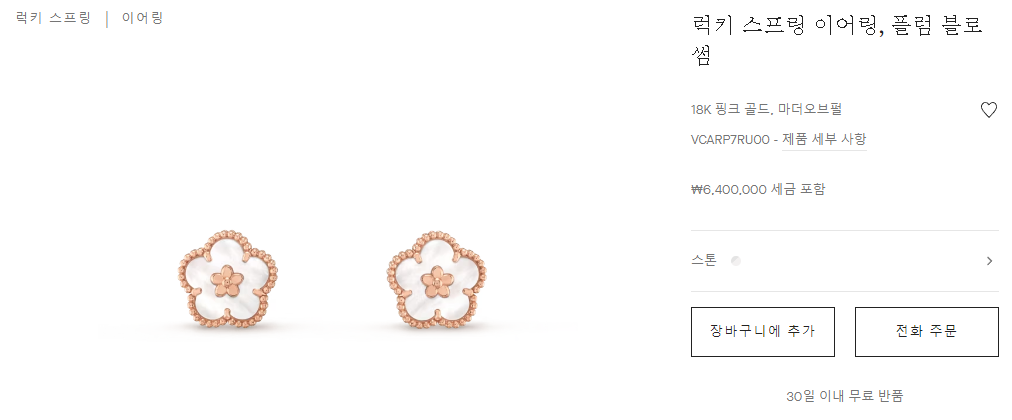The image size is (1012, 420).
Task: Open the 스톤 options label
Action: (x=703, y=261)
